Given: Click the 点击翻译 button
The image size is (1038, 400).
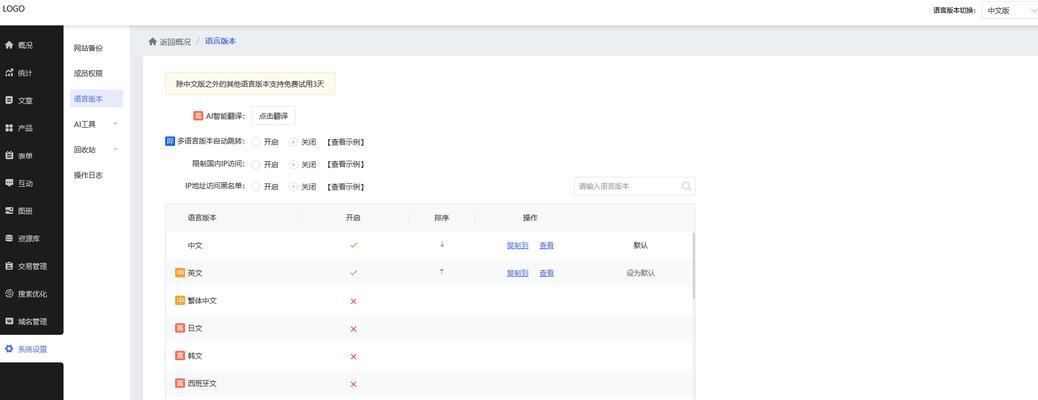Looking at the screenshot, I should click(273, 116).
